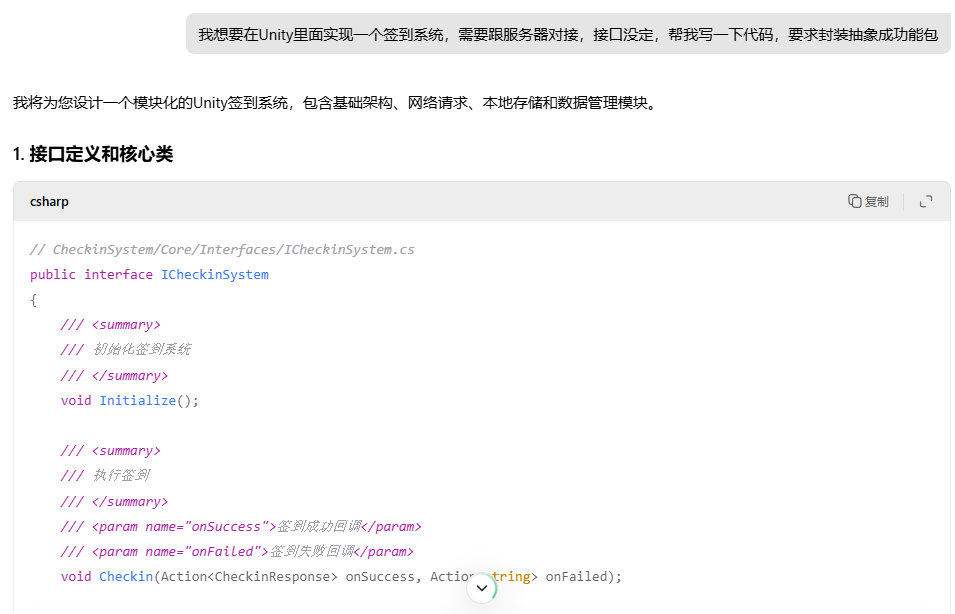Click the void Initialize() line
The width and height of the screenshot is (955, 614).
[130, 401]
